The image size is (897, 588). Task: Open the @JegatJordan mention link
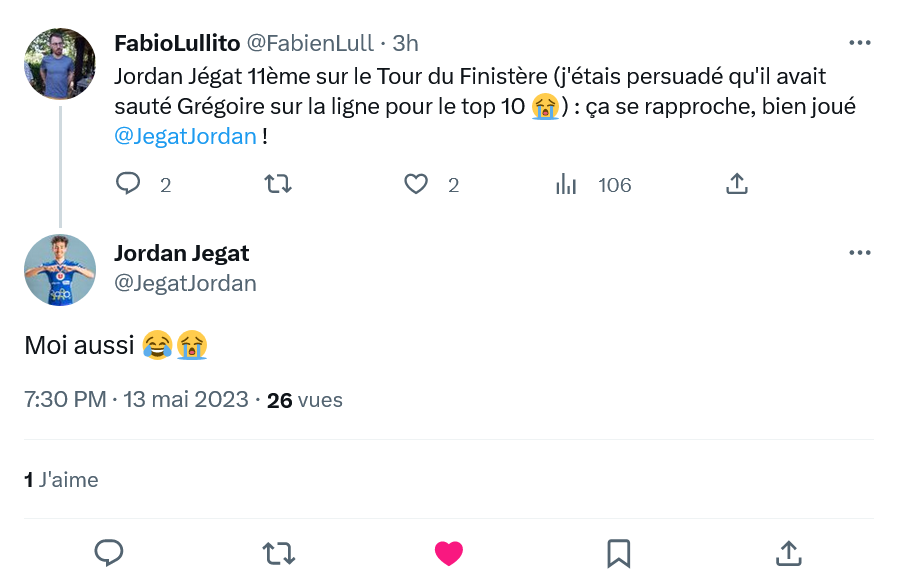click(x=186, y=136)
